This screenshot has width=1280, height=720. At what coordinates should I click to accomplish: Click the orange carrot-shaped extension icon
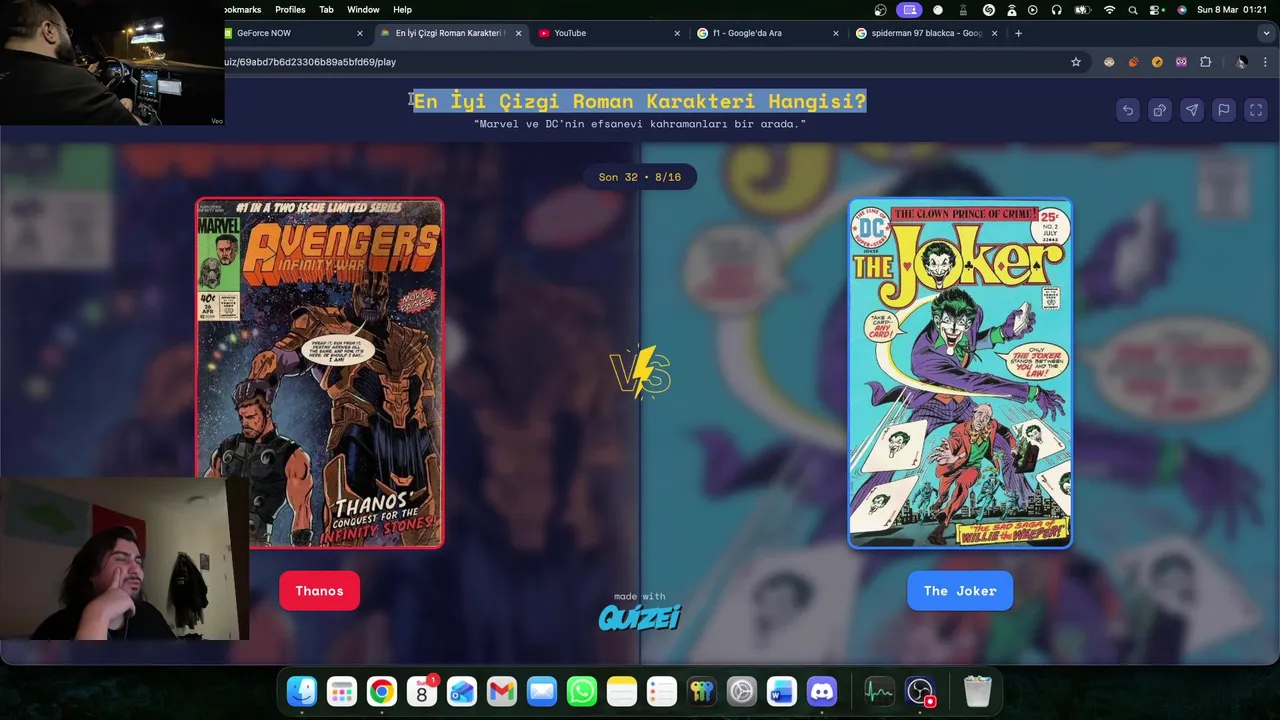pos(1133,62)
